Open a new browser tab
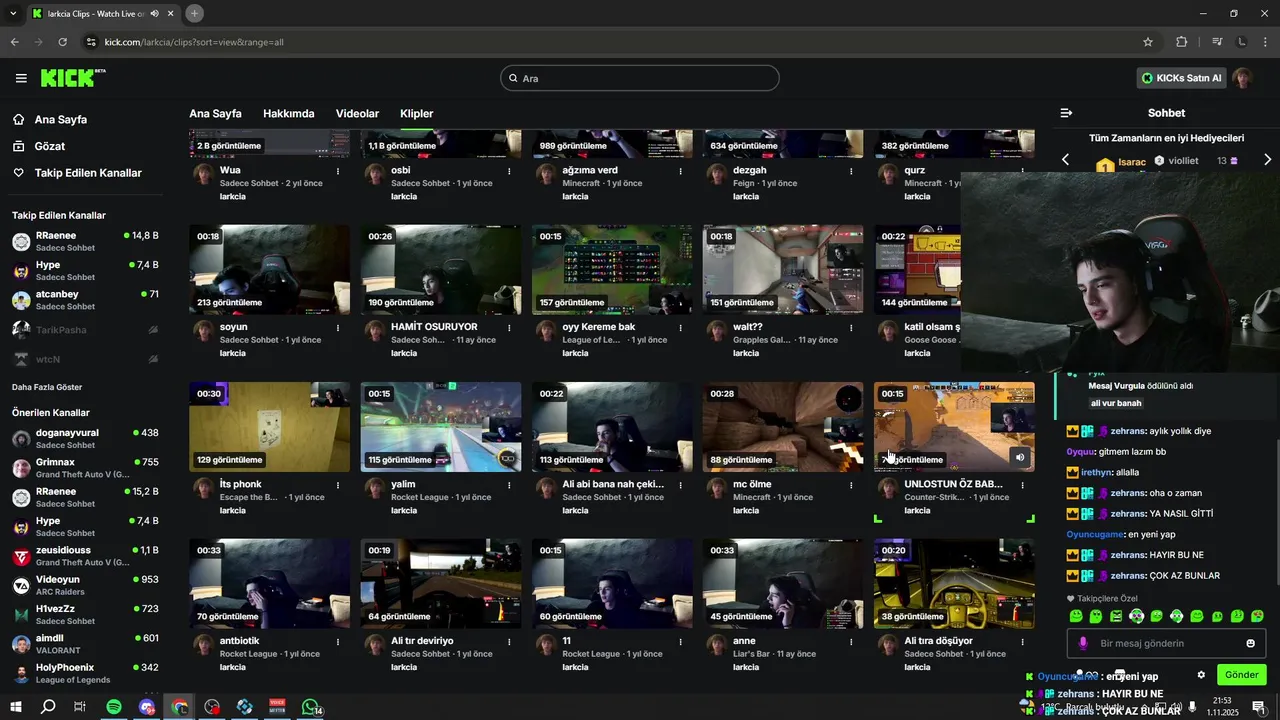The height and width of the screenshot is (720, 1280). click(194, 13)
